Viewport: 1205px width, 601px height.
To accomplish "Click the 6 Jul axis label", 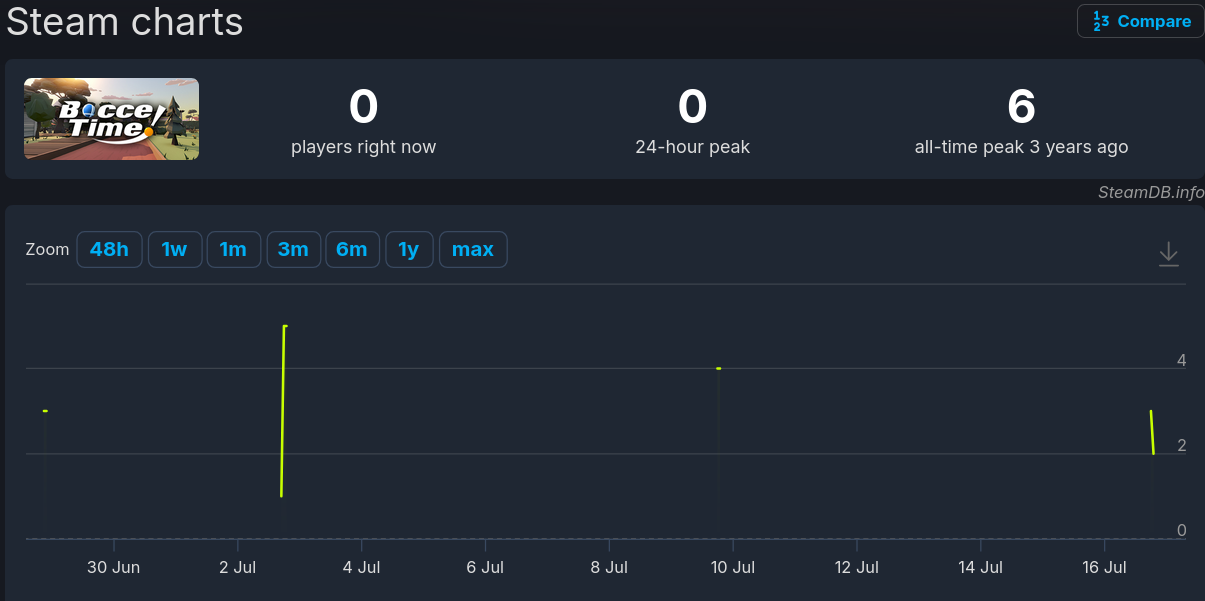I will point(485,567).
